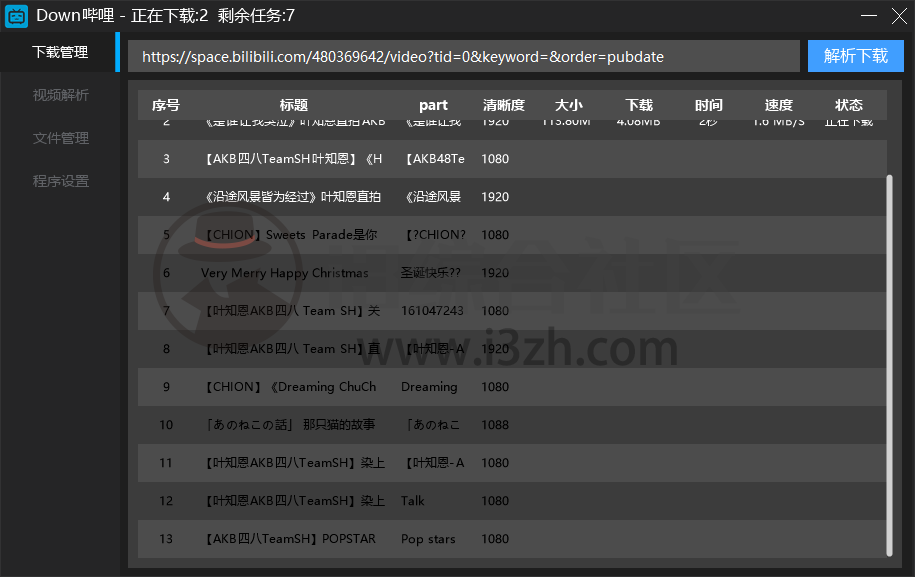
Task: Select row 12 title with Talk part
Action: [512, 501]
